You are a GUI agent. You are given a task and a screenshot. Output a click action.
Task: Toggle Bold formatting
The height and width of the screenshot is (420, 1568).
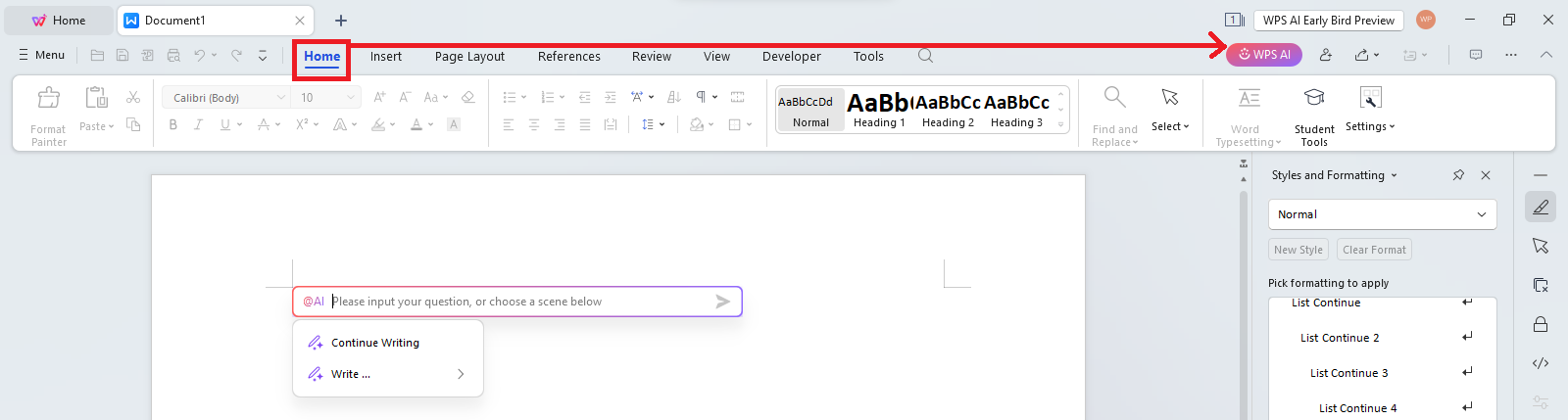point(173,124)
